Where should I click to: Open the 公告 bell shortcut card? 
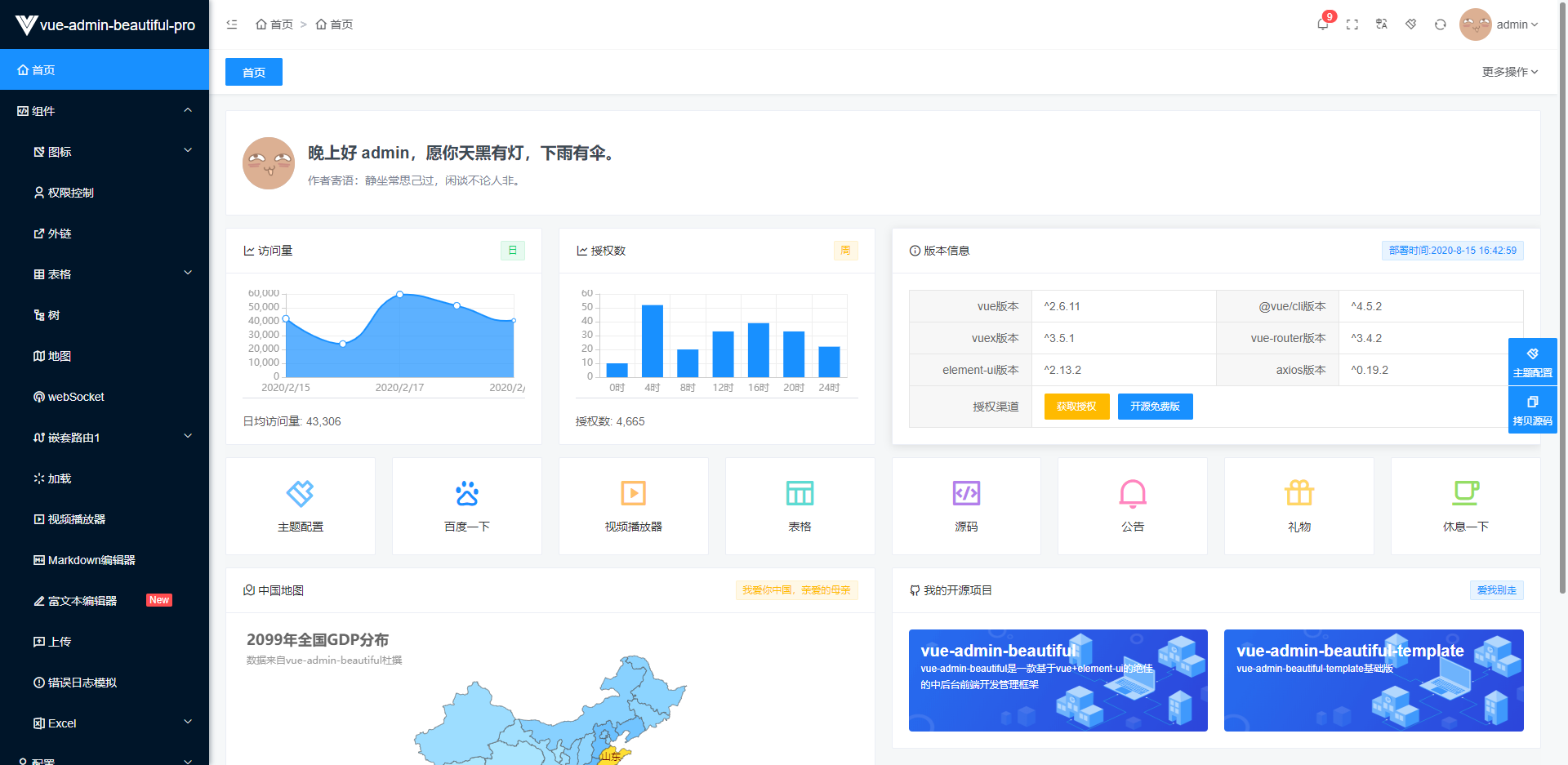click(x=1133, y=506)
